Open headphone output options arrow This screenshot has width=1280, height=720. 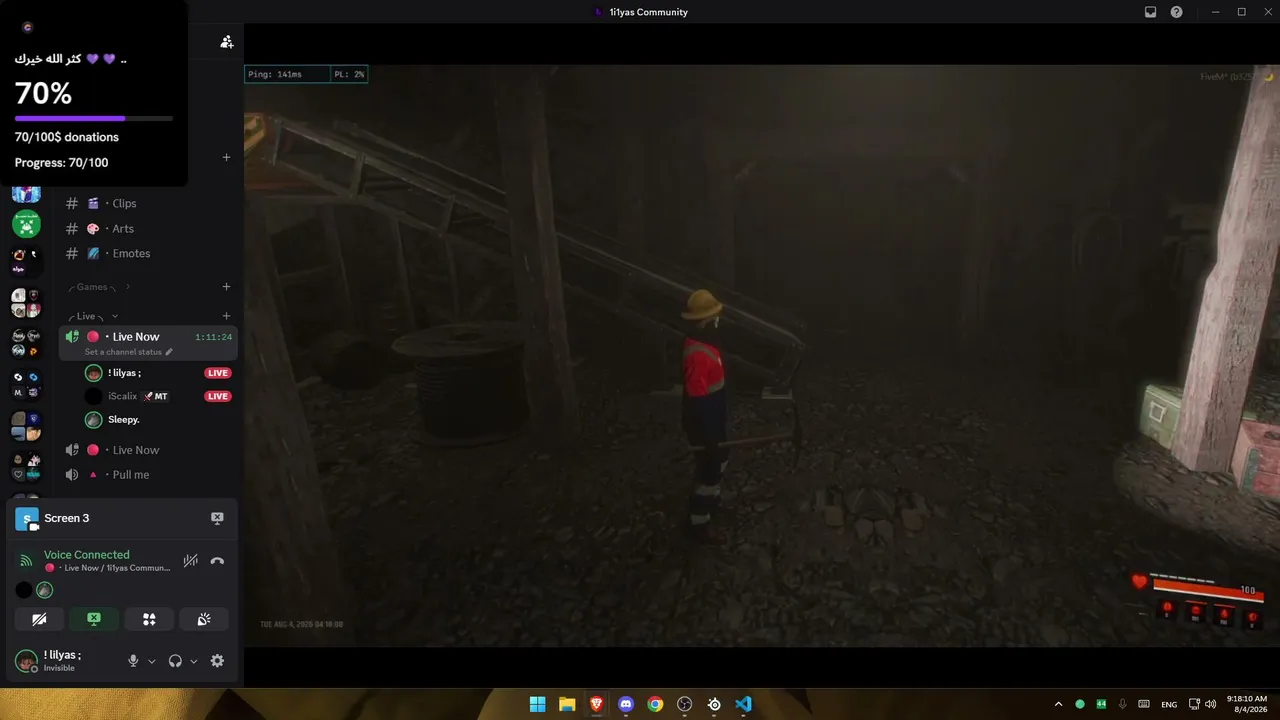pyautogui.click(x=194, y=661)
